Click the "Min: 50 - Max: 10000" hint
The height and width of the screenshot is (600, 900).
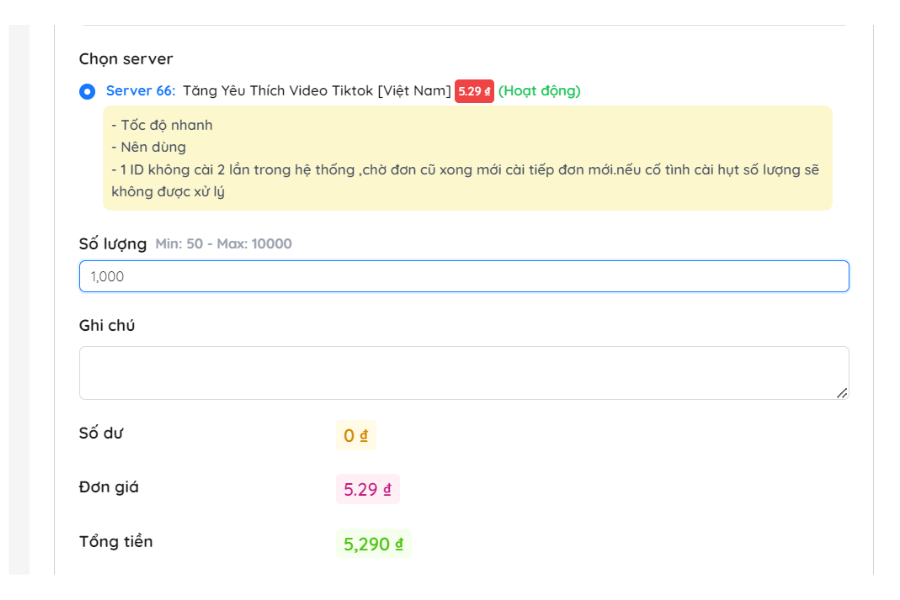(x=223, y=244)
